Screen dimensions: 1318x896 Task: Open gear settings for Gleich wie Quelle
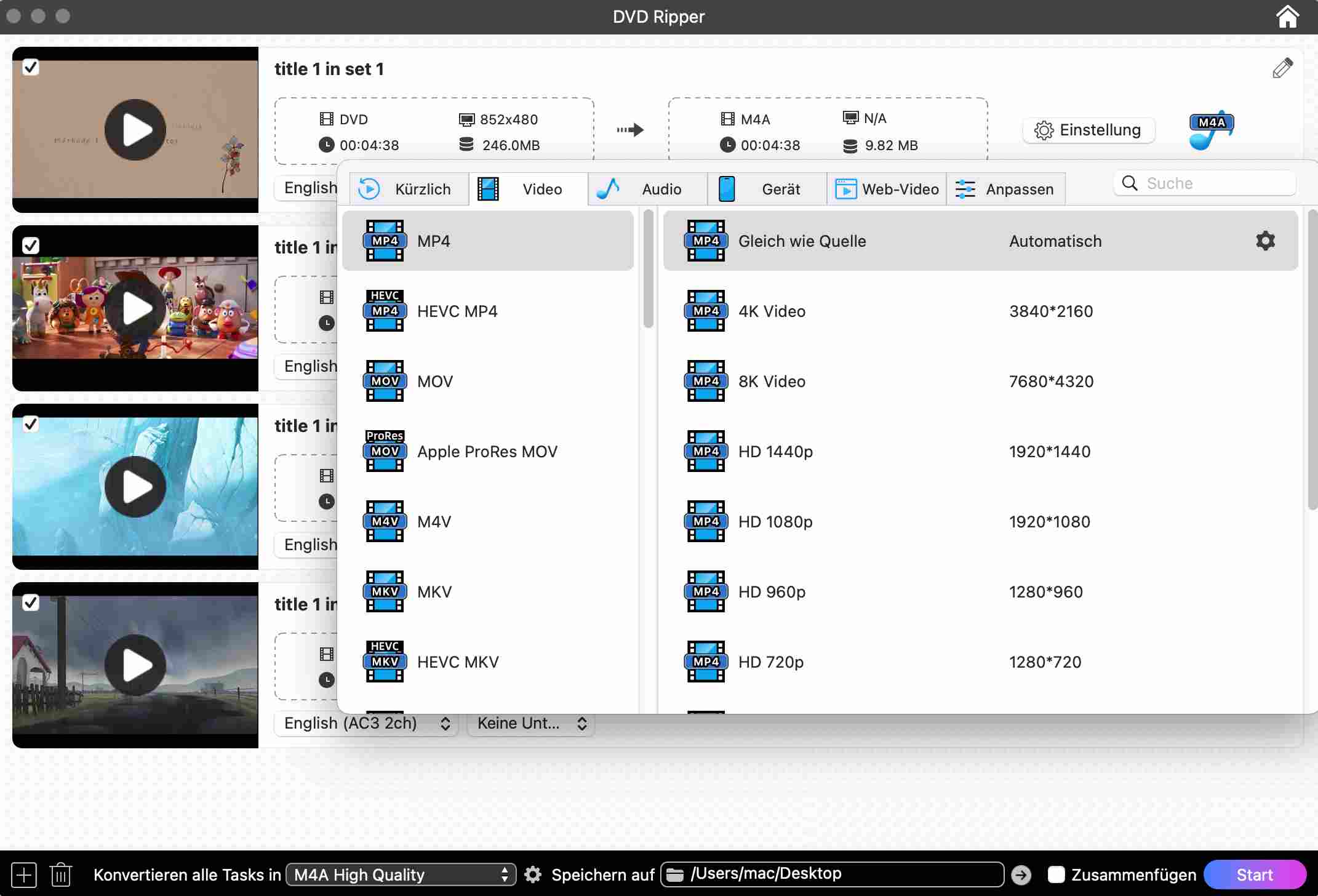(1265, 241)
